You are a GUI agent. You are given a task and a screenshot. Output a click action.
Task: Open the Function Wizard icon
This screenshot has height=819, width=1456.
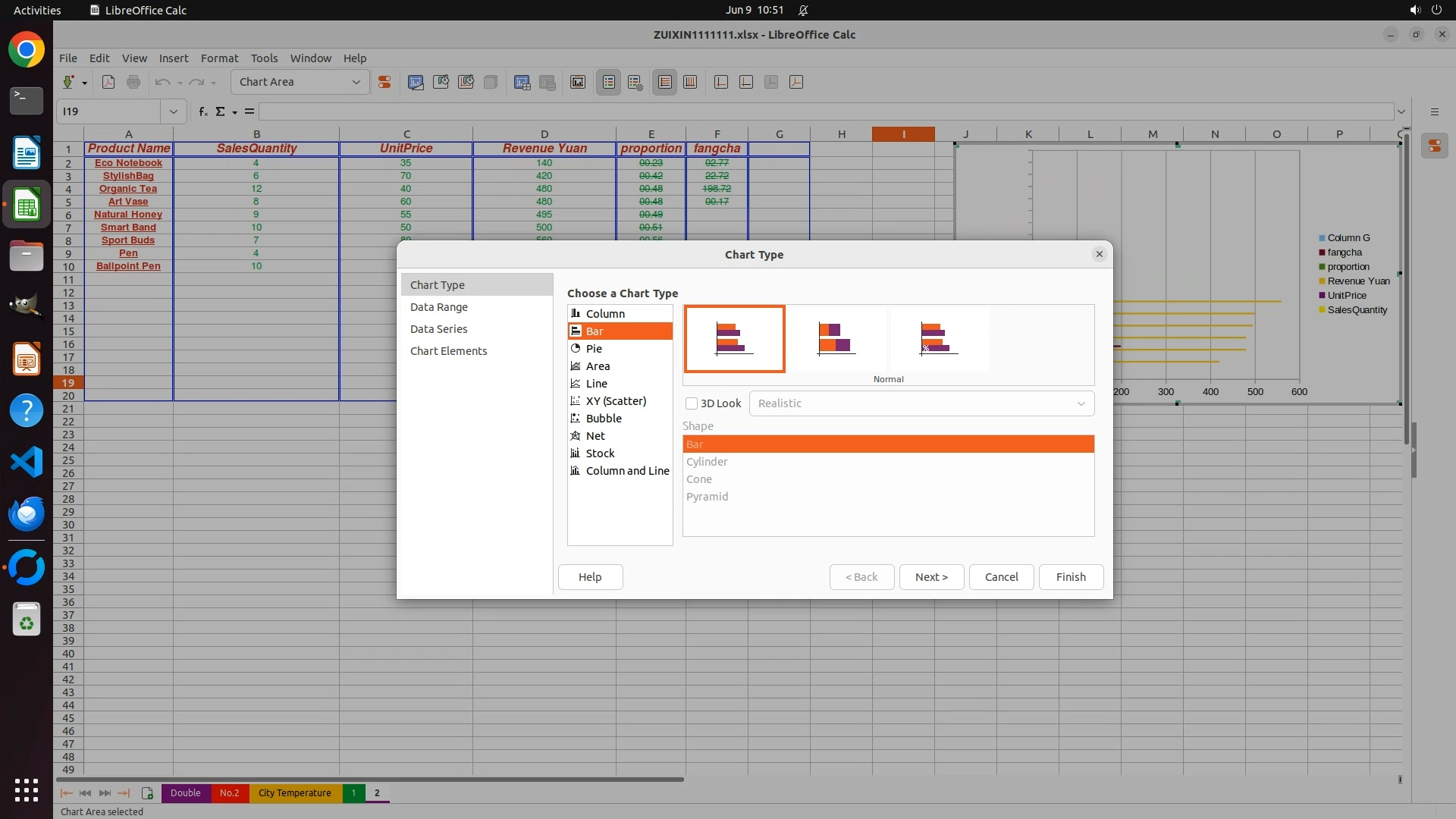202,111
